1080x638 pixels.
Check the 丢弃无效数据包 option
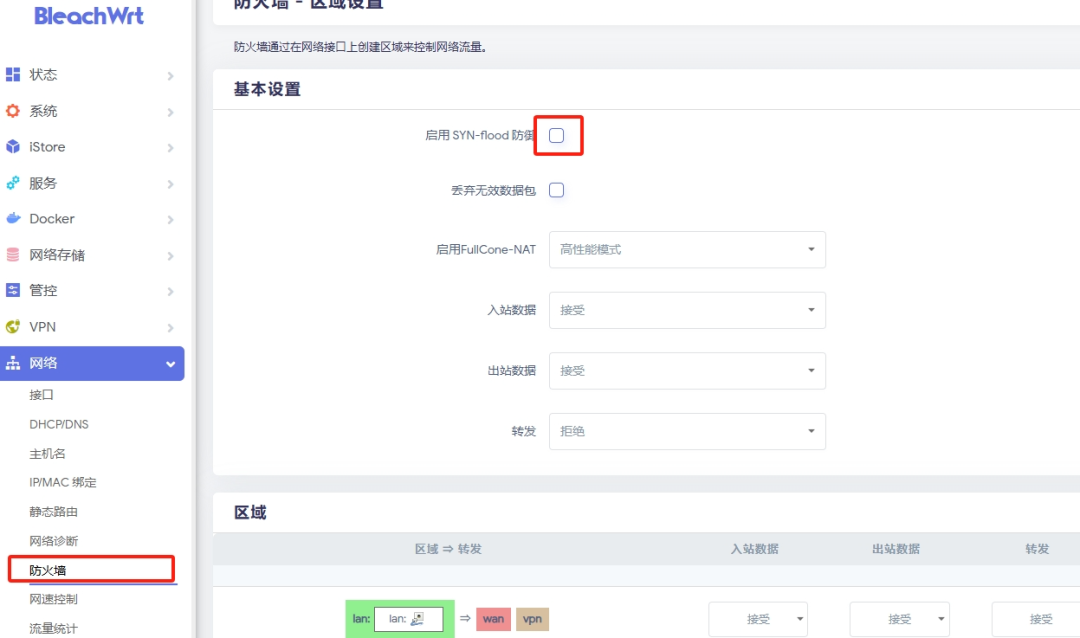557,189
